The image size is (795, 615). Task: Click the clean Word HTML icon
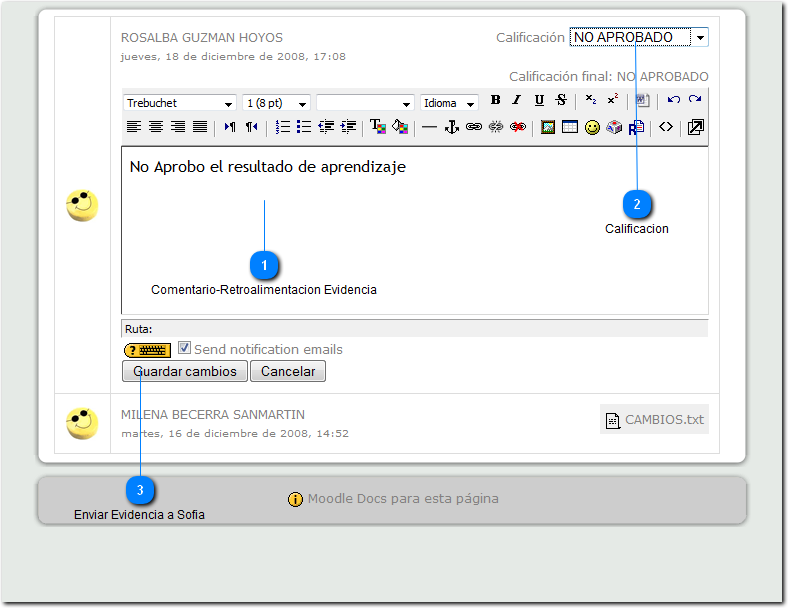642,100
